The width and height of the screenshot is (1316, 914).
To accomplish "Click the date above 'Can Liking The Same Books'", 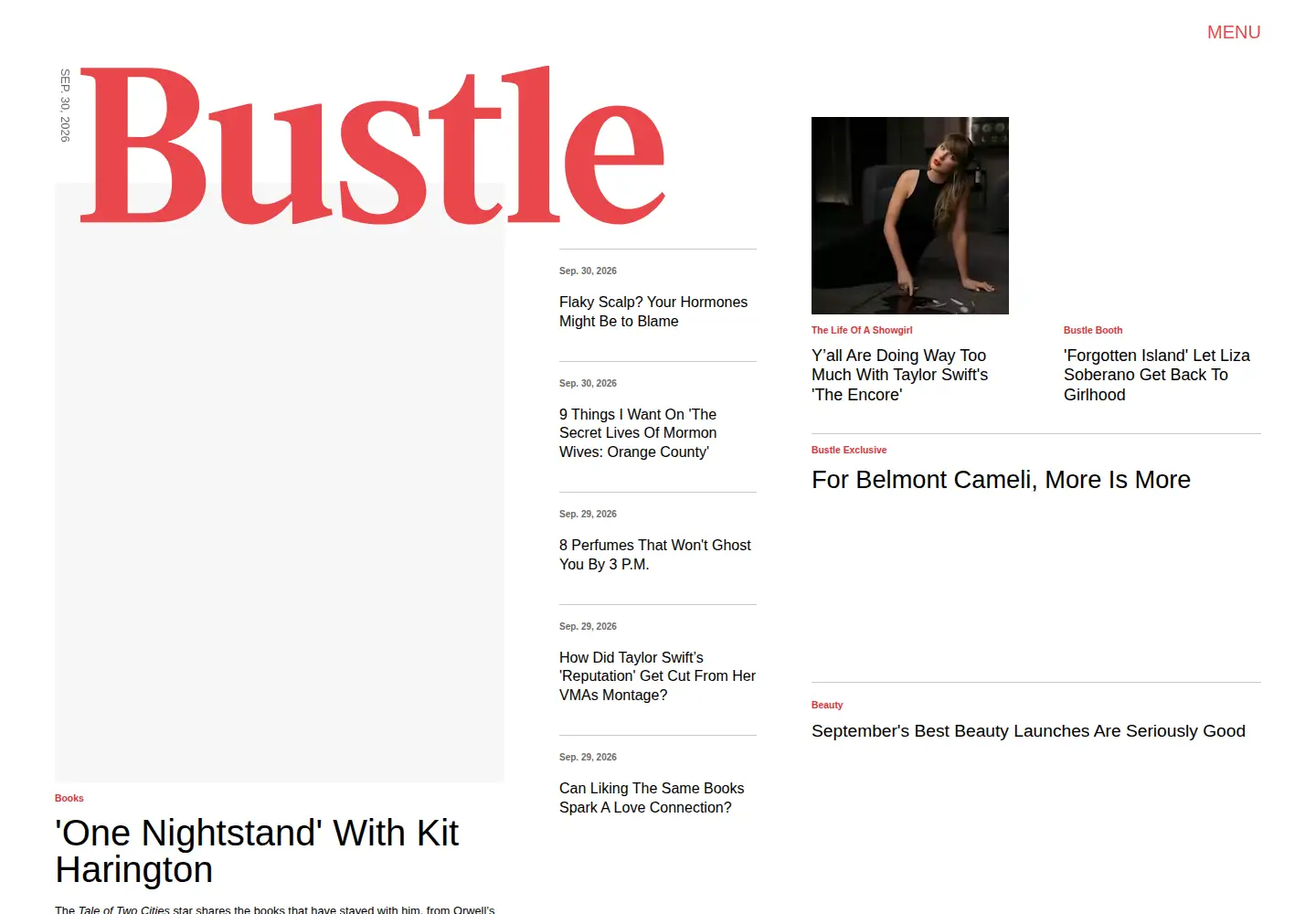I will 588,757.
